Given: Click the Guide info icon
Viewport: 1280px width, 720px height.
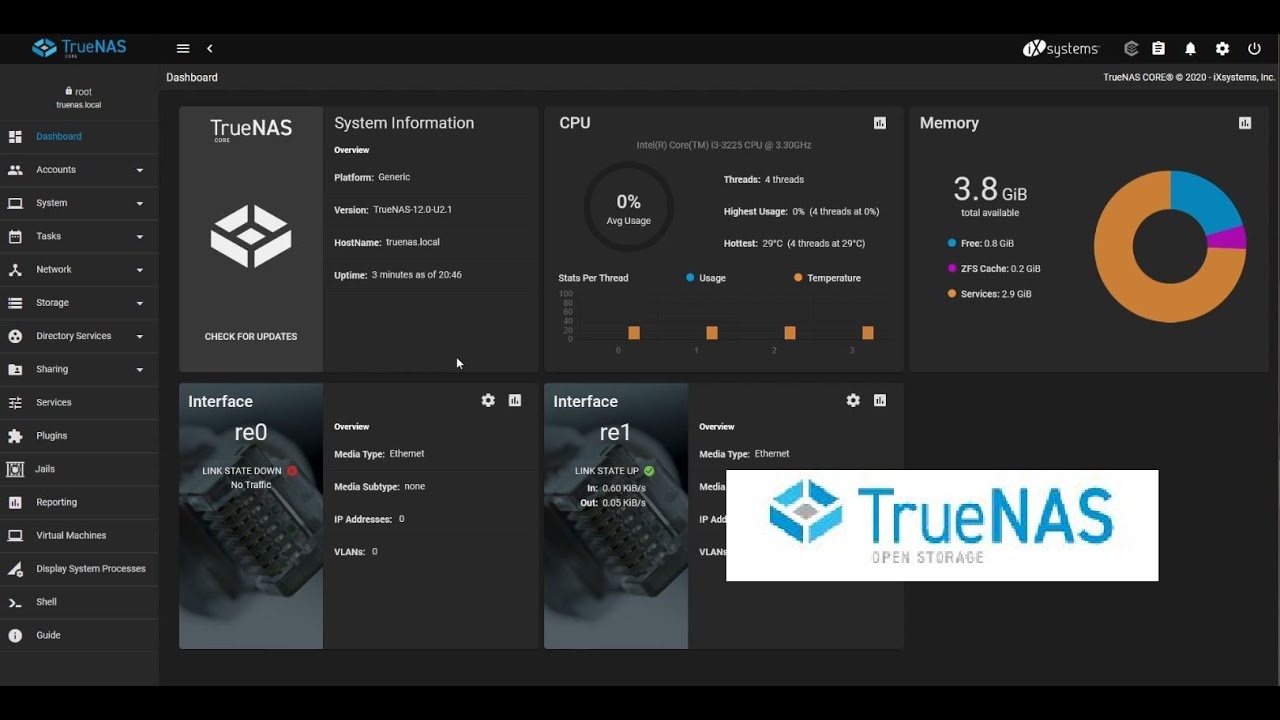Looking at the screenshot, I should [x=15, y=635].
